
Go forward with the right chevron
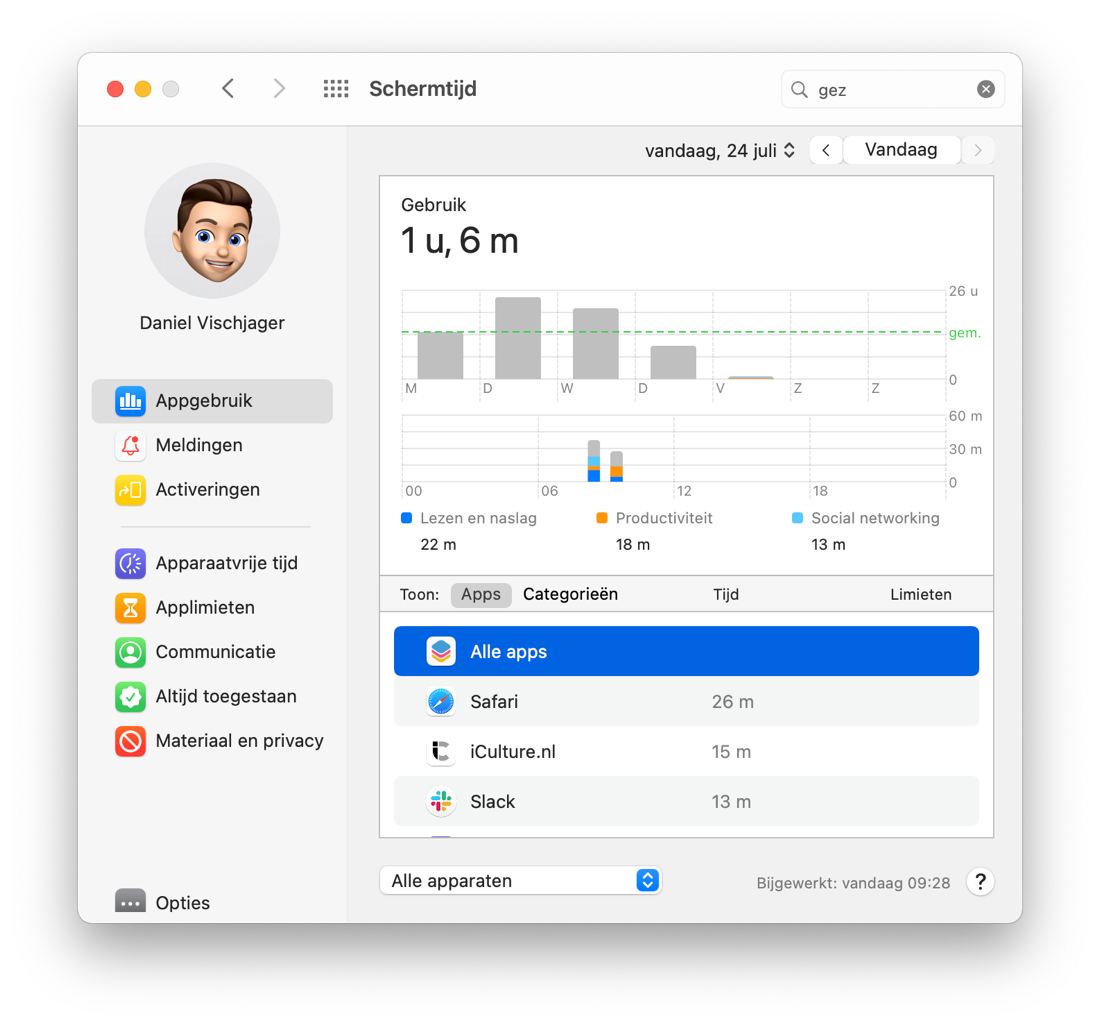click(x=279, y=88)
